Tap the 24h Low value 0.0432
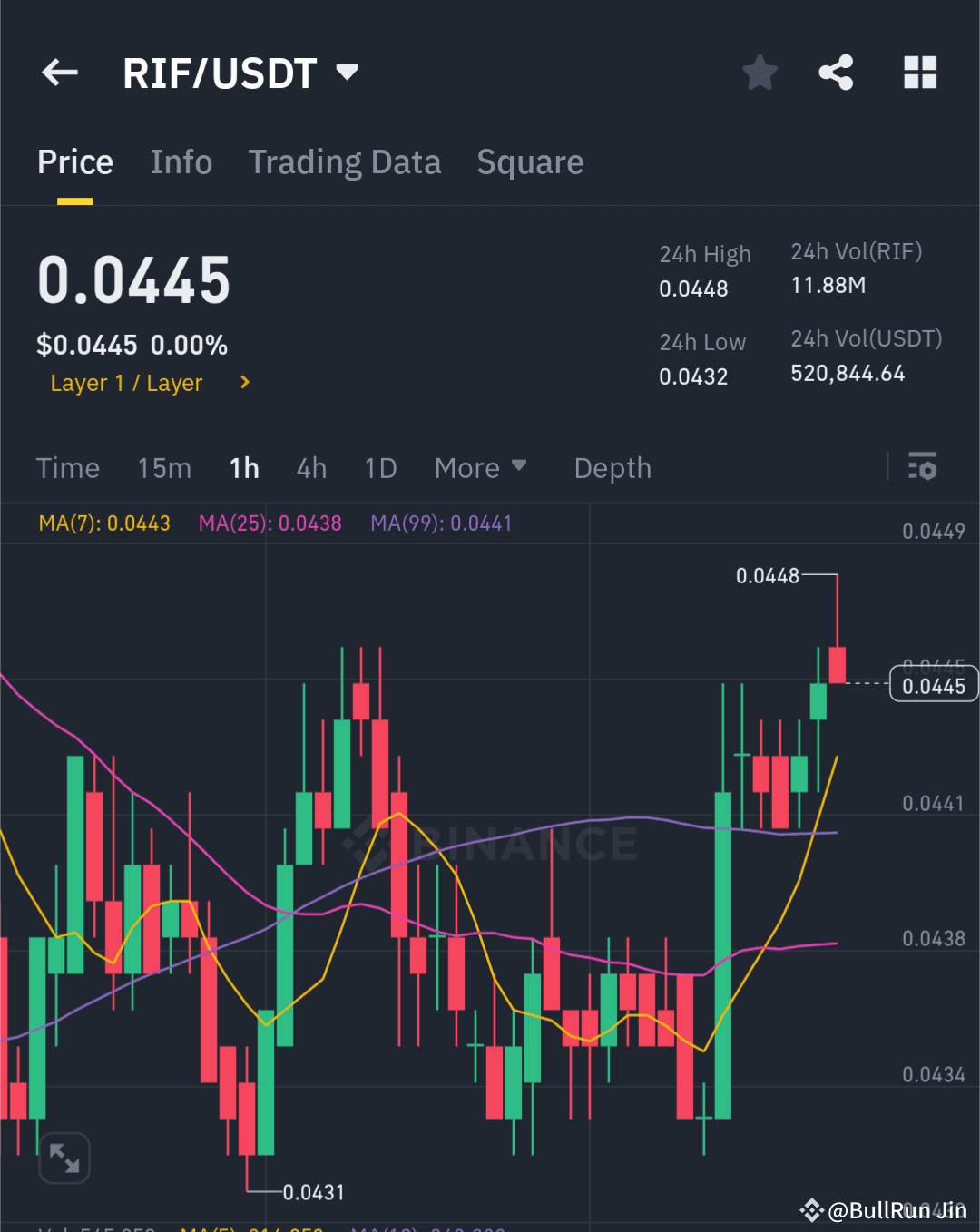 [693, 376]
